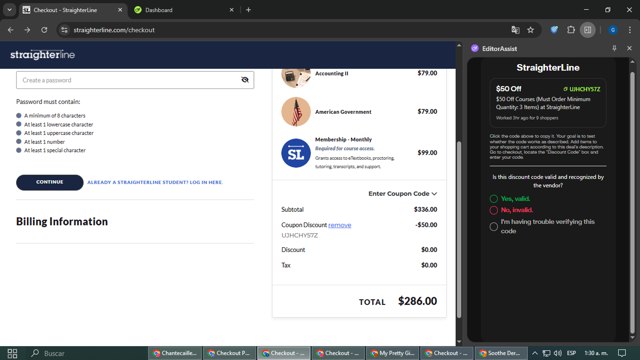Focus the Create a password field
The width and height of the screenshot is (640, 360).
[135, 80]
